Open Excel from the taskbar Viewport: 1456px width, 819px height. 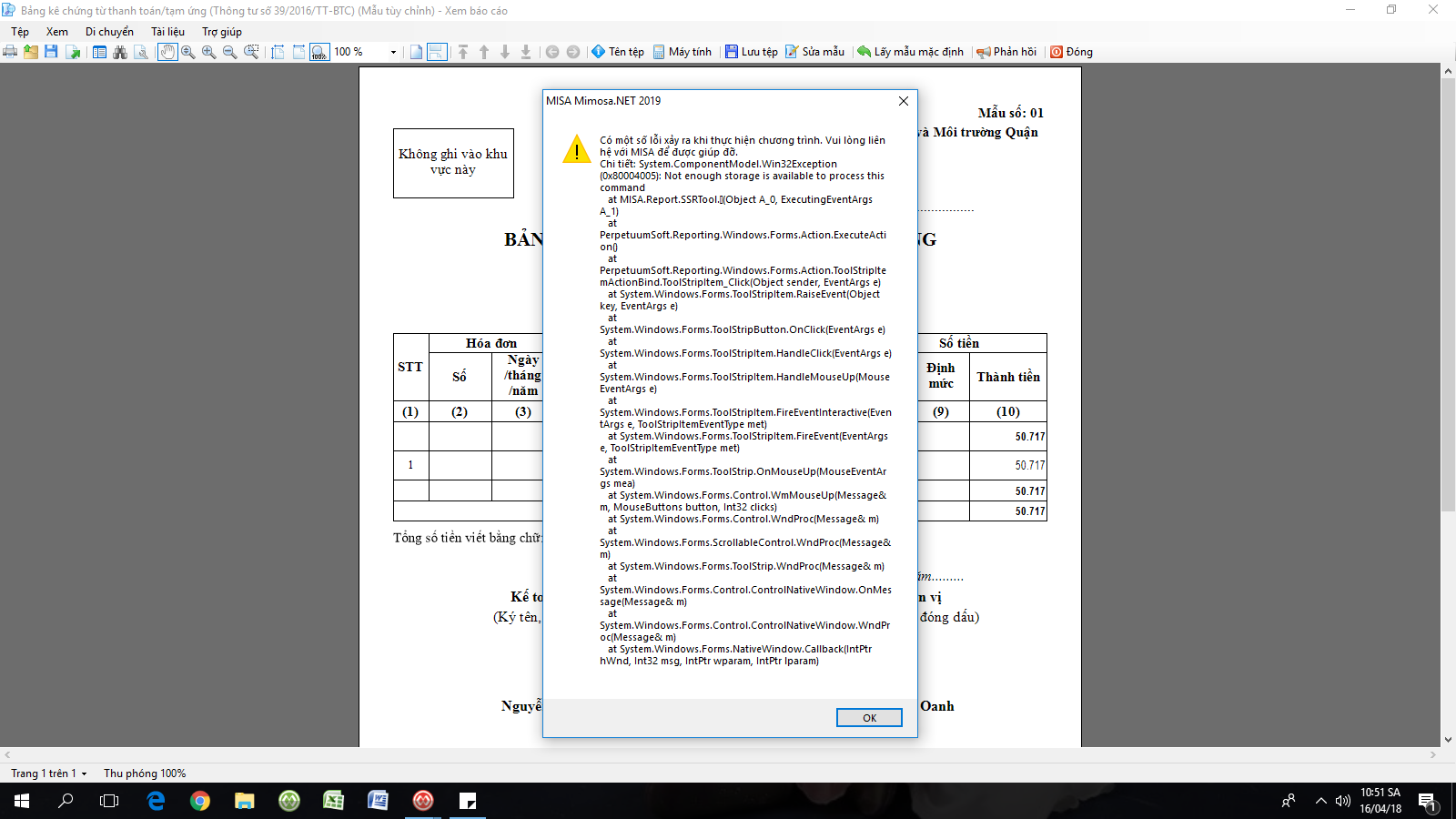[334, 801]
